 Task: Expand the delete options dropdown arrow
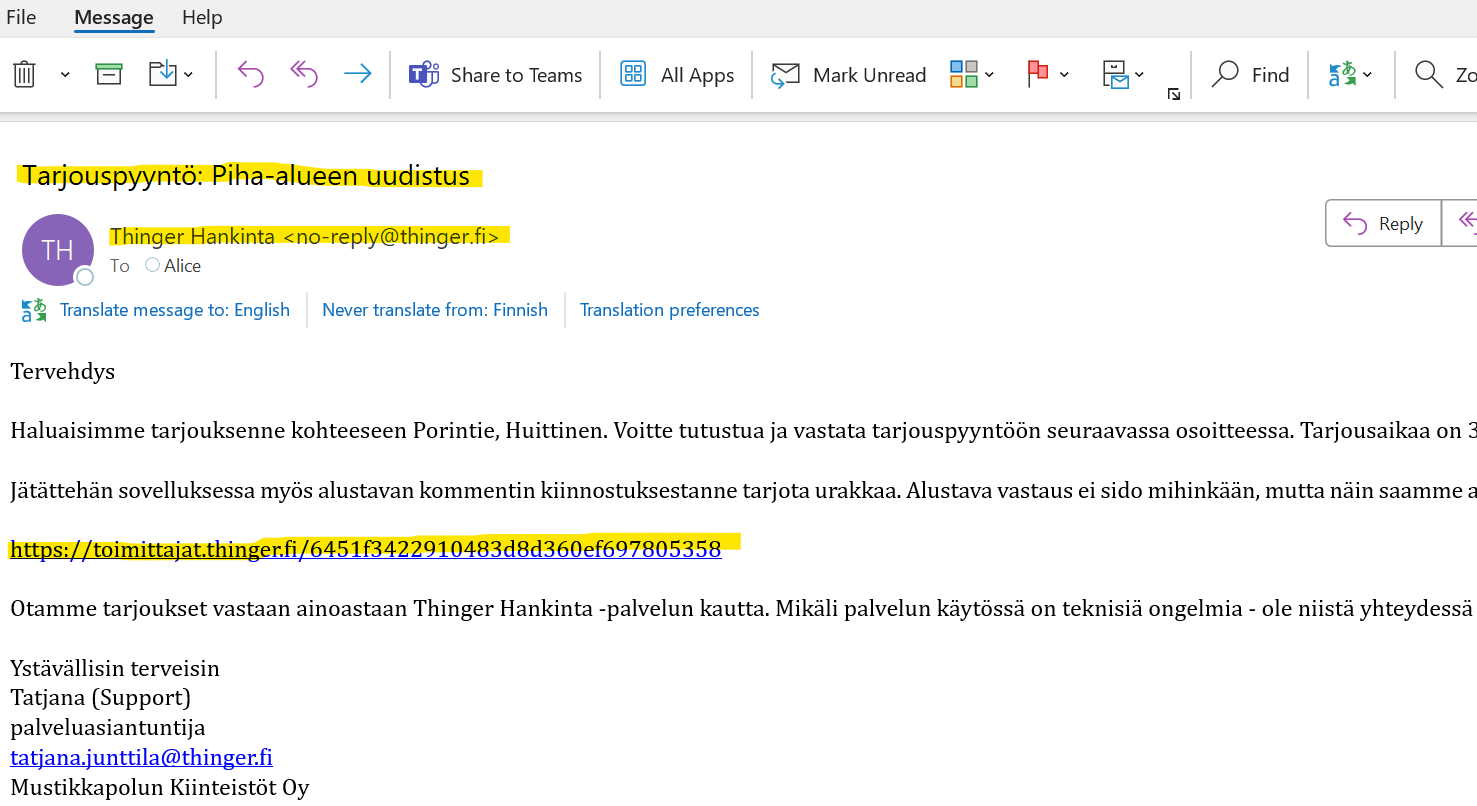[65, 75]
